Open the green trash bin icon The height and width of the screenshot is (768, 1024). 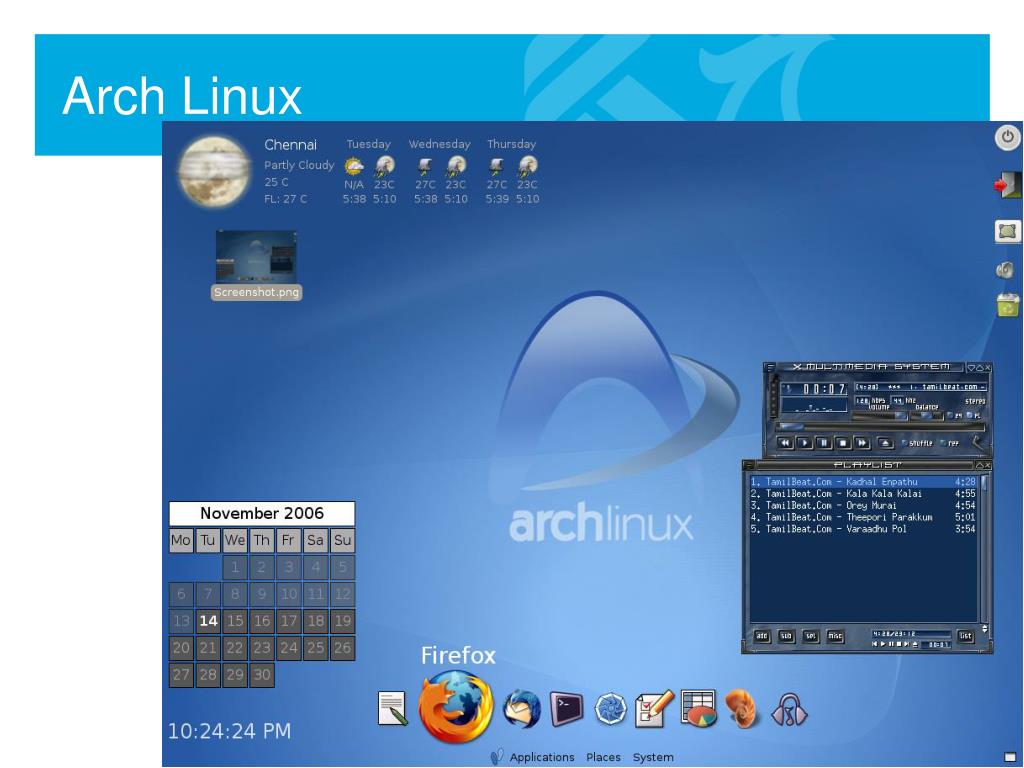click(x=1008, y=304)
